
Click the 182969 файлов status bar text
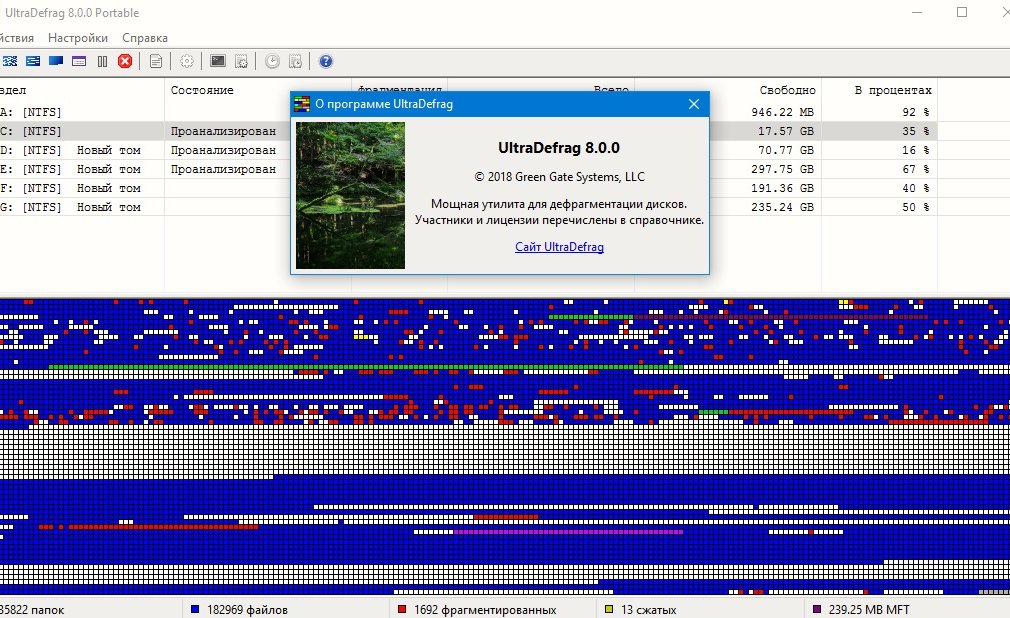[247, 610]
